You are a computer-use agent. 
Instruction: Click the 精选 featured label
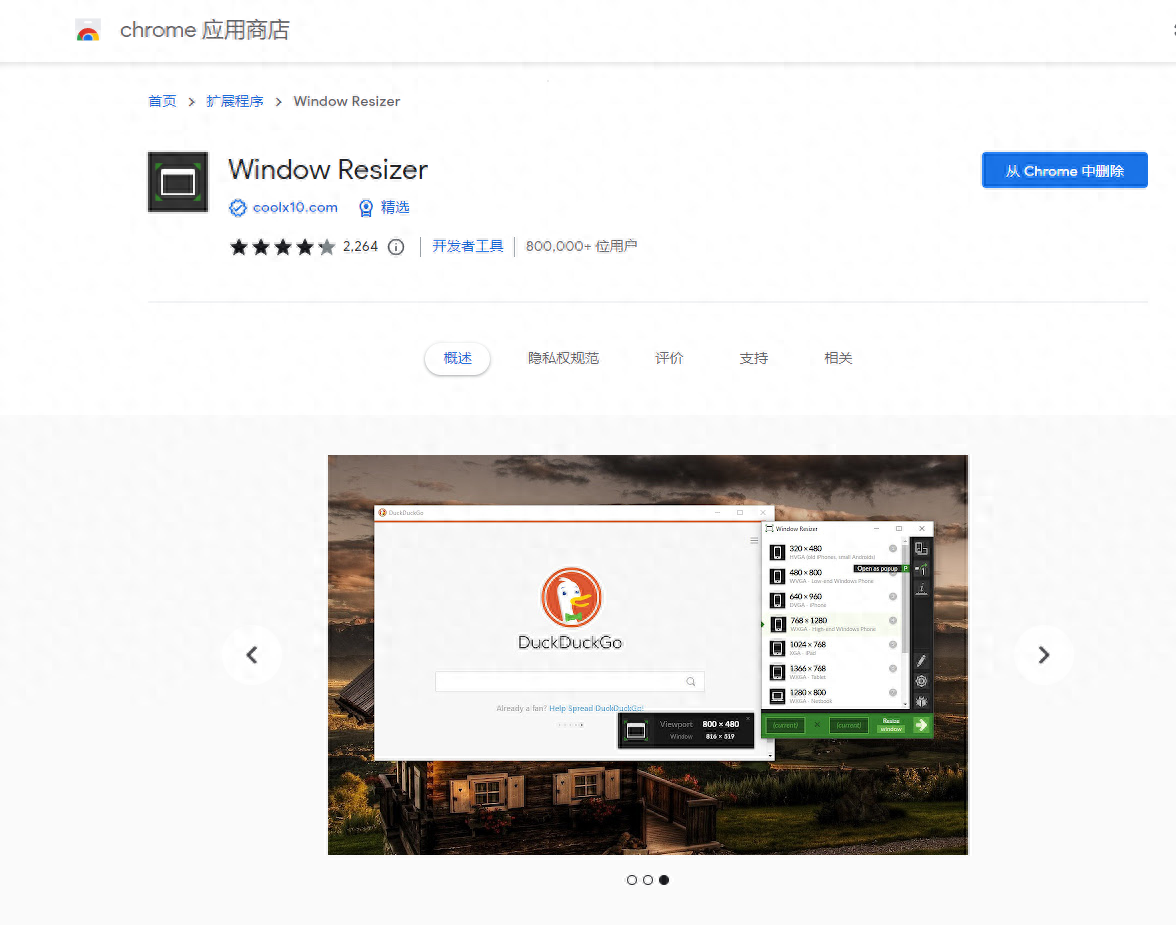point(395,208)
